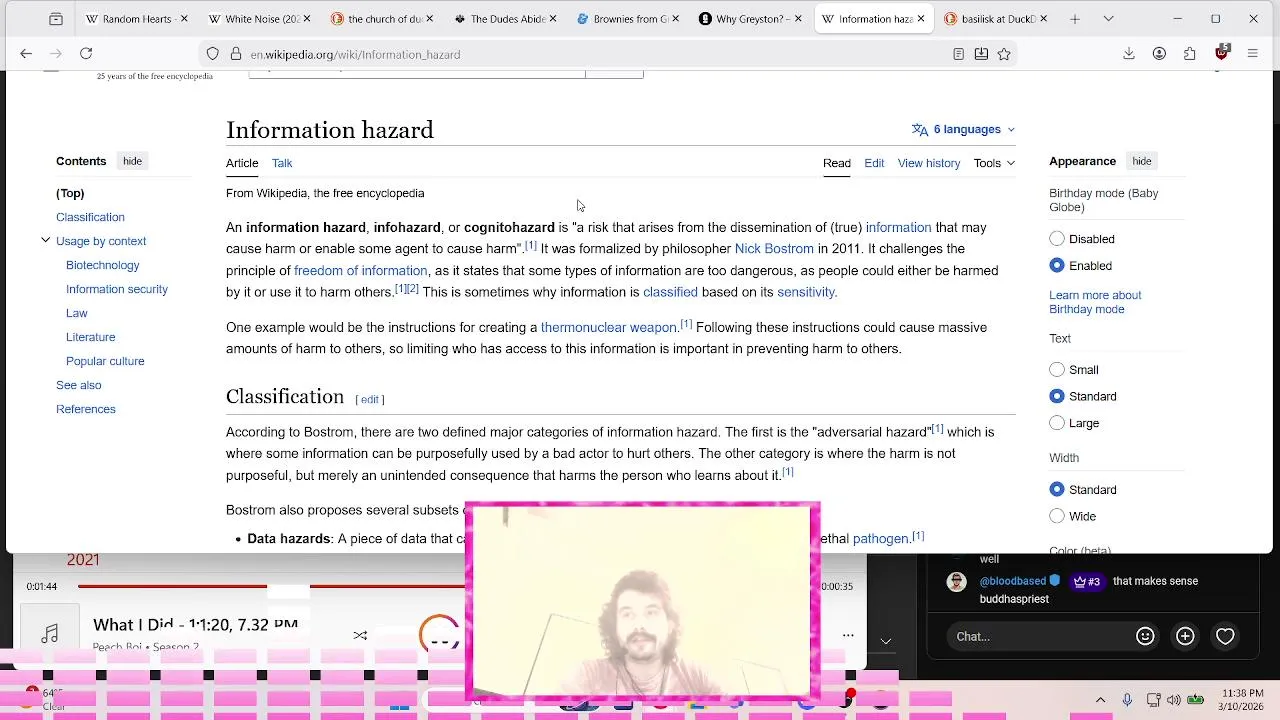Image resolution: width=1280 pixels, height=720 pixels.
Task: Open a new browser tab
Action: [x=1075, y=19]
